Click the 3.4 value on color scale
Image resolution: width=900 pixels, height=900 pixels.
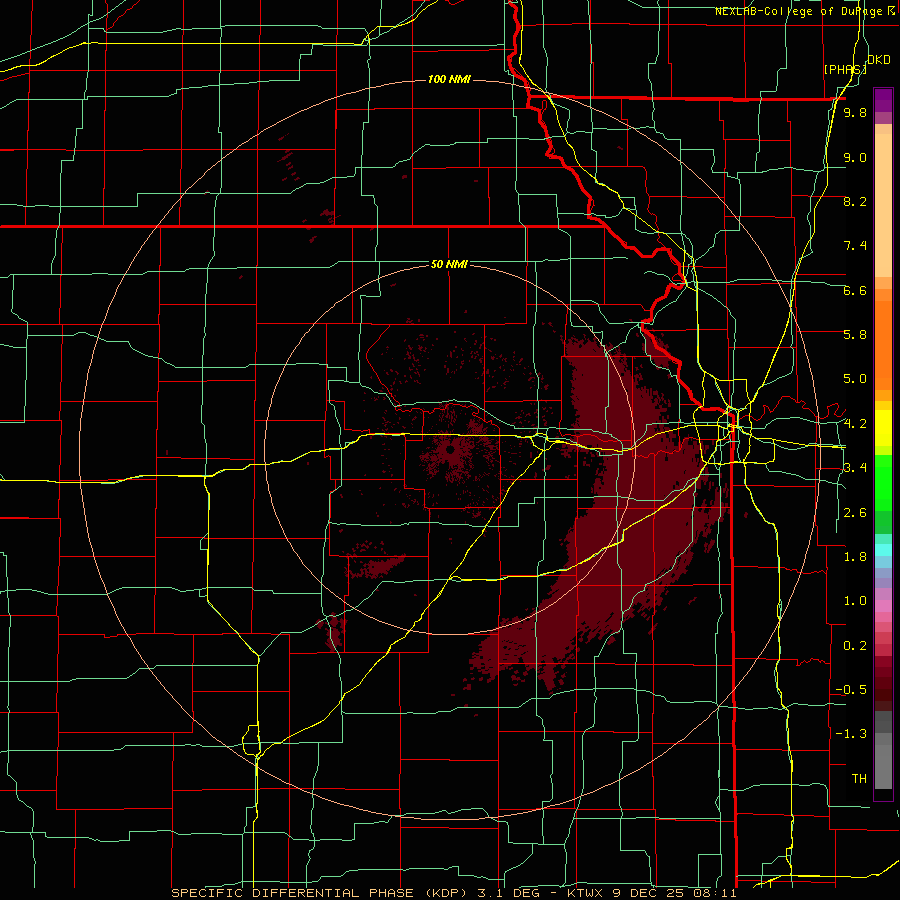coord(855,468)
